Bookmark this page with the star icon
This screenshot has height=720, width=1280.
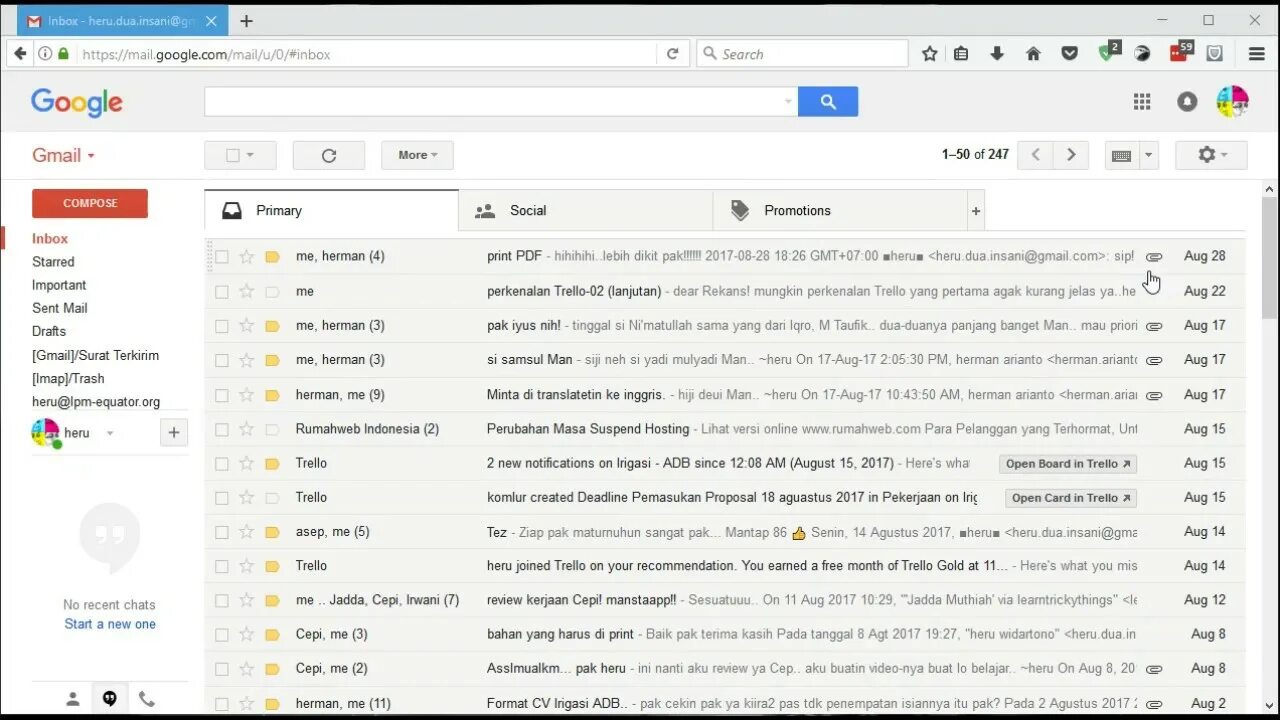(930, 54)
